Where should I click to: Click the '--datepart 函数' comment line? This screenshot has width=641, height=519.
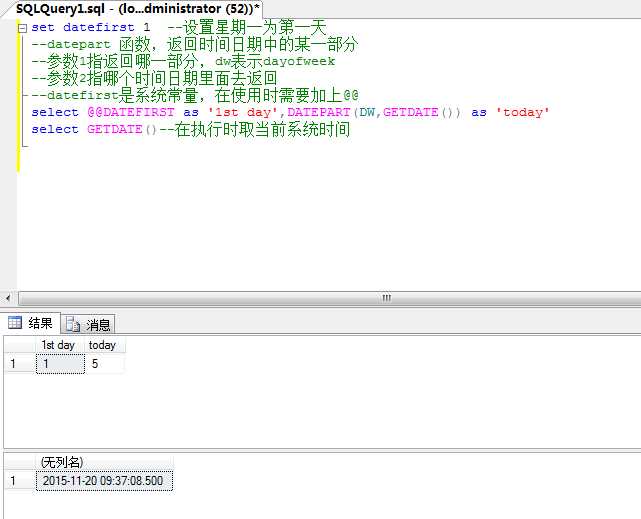point(195,44)
